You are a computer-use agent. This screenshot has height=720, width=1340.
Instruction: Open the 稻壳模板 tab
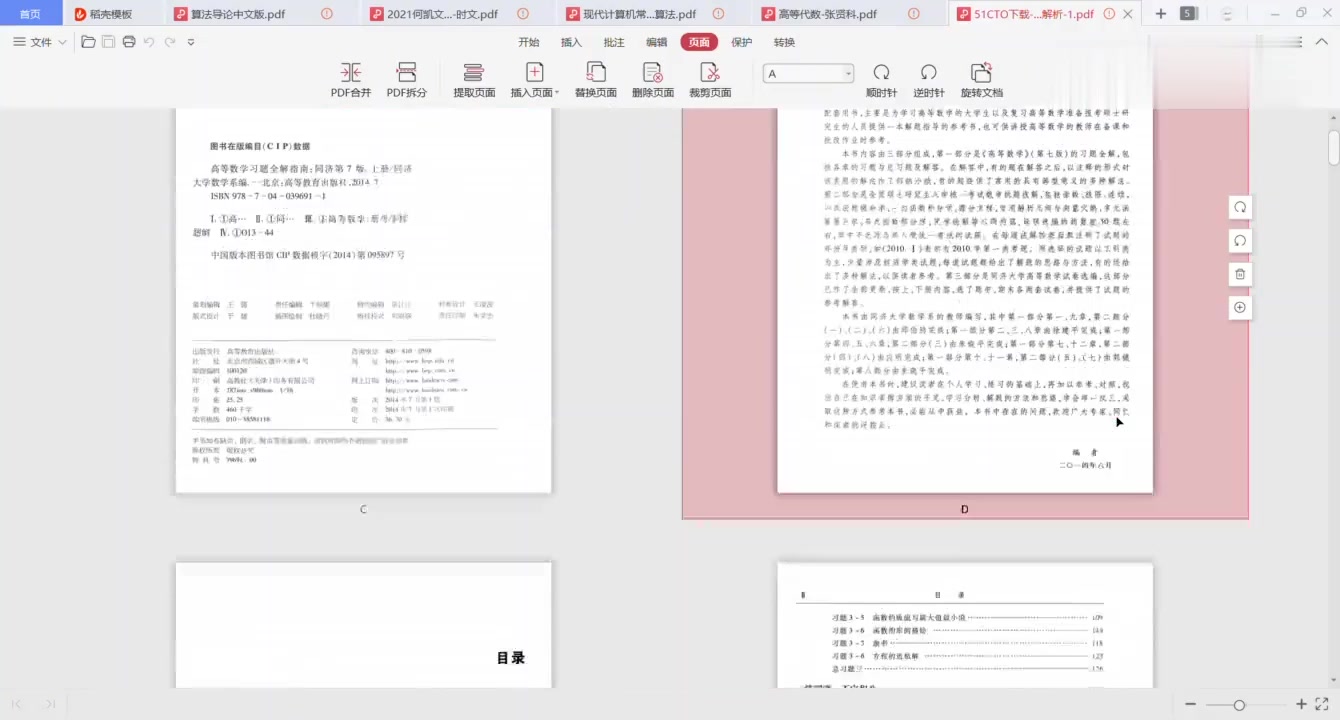click(103, 14)
